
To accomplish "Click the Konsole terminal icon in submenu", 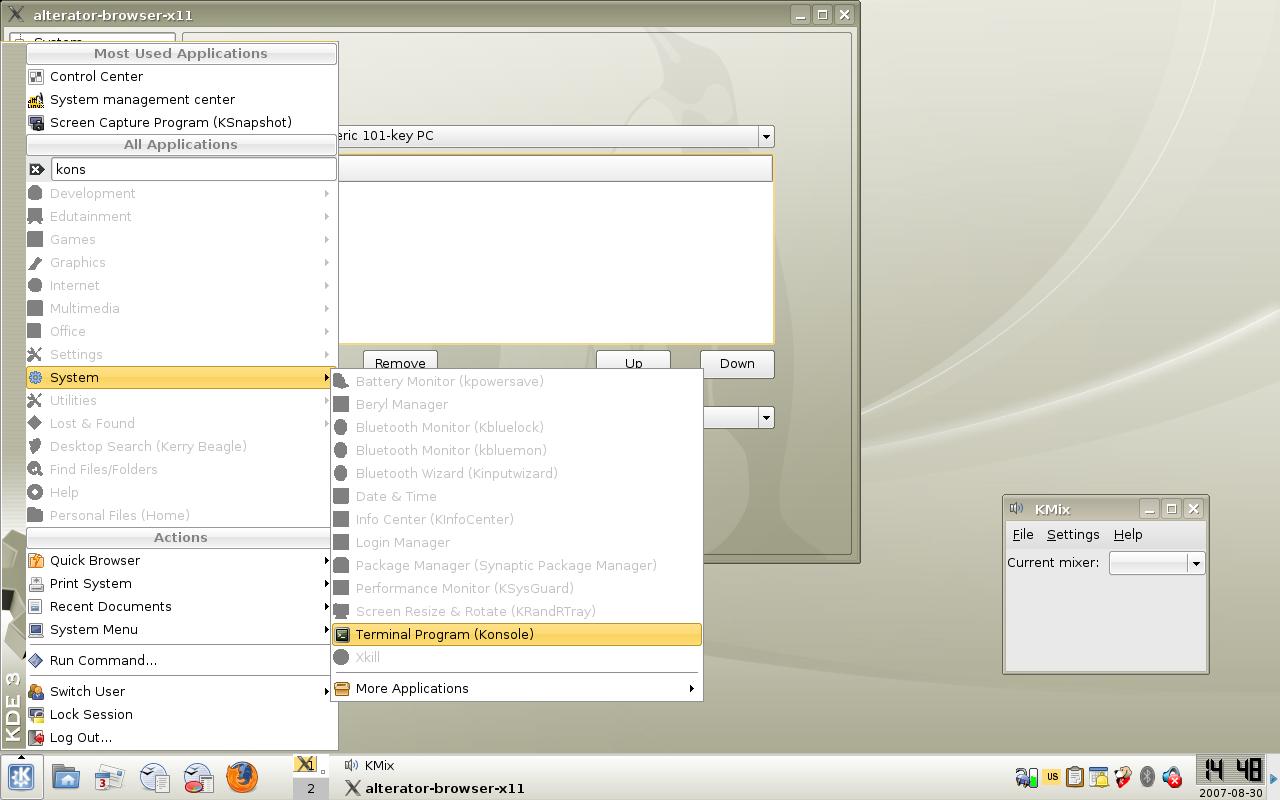I will tap(342, 634).
